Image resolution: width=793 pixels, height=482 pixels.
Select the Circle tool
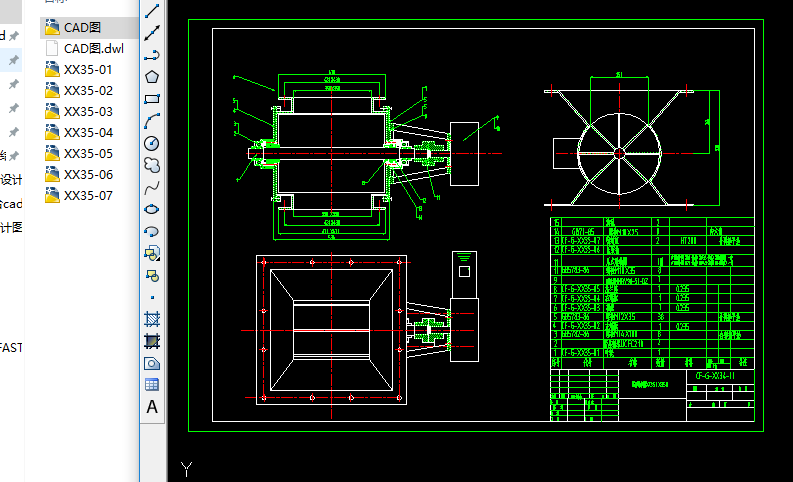pyautogui.click(x=153, y=143)
